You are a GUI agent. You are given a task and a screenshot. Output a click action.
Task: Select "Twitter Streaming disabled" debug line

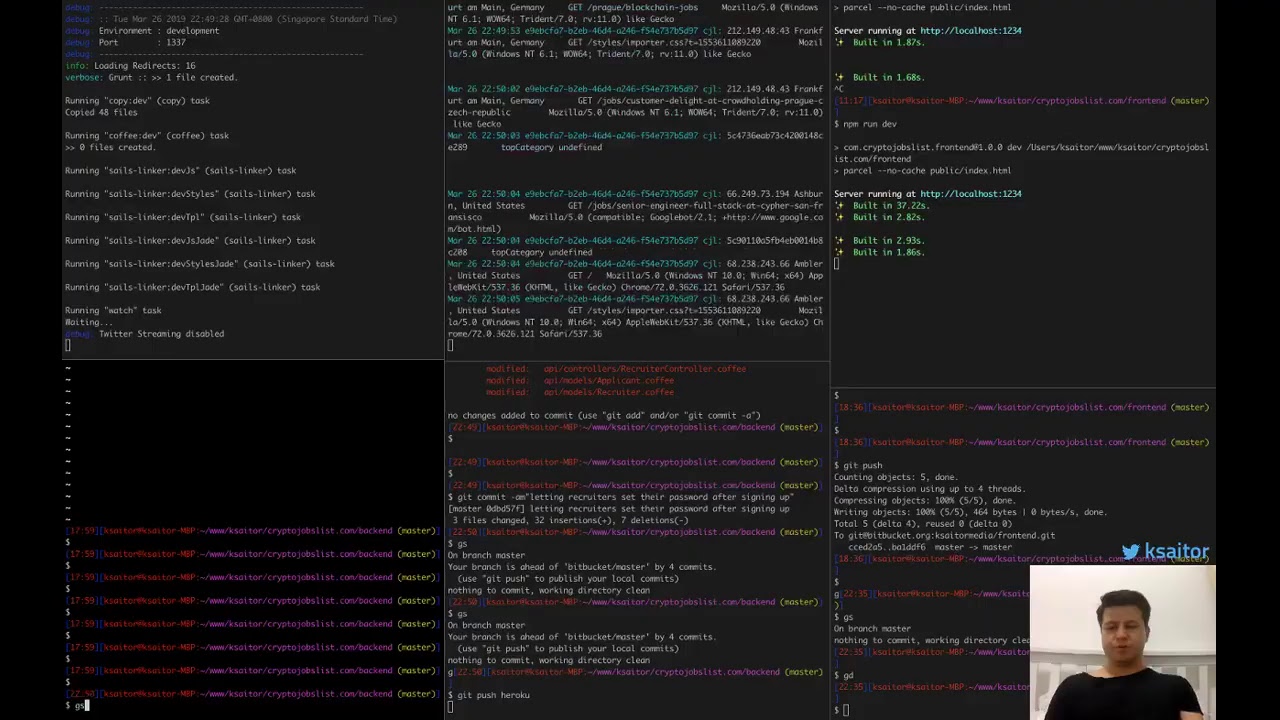tap(145, 334)
